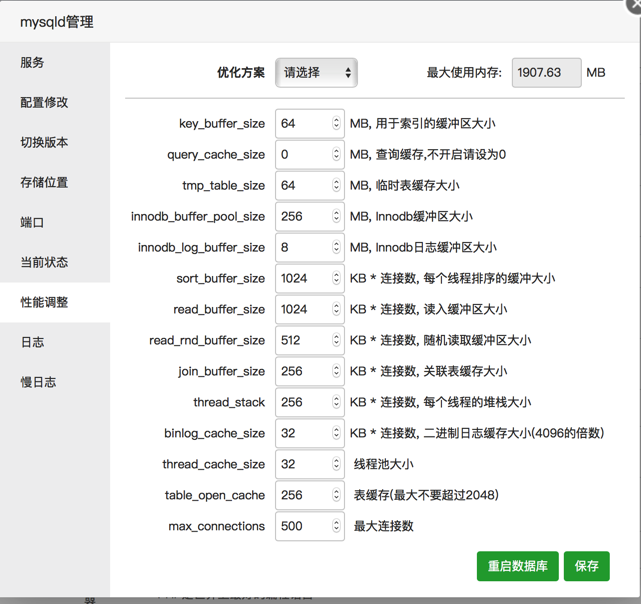Click the 线程池大小 description text
The width and height of the screenshot is (641, 604).
[x=383, y=464]
